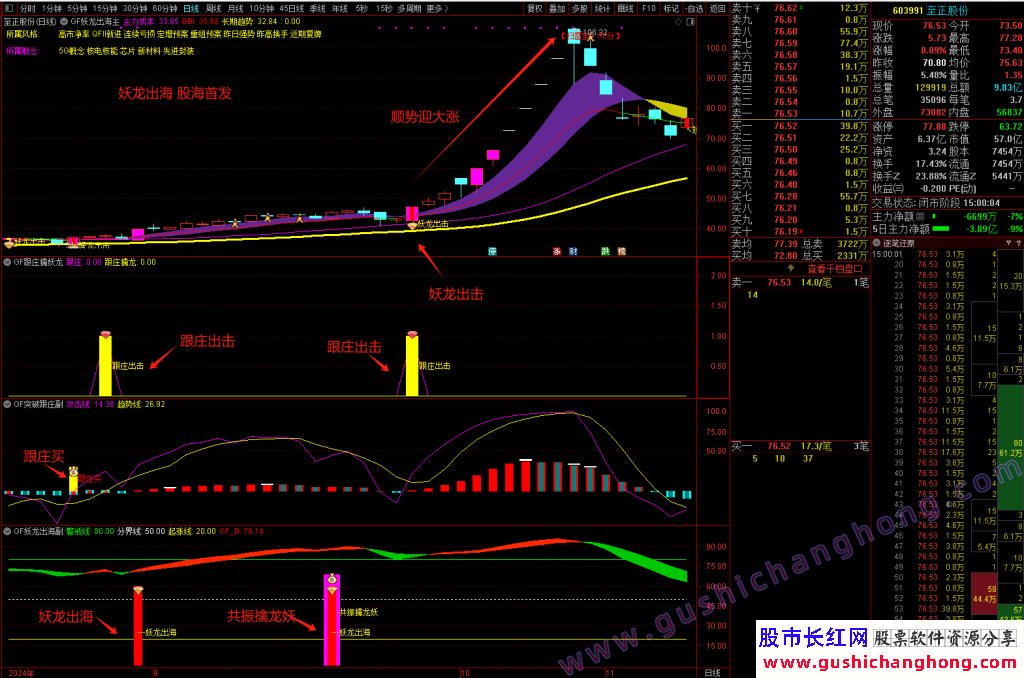Click the diamond signal icon above first 跟庄出击 bar
Screen dimensions: 1024x678
click(x=105, y=334)
